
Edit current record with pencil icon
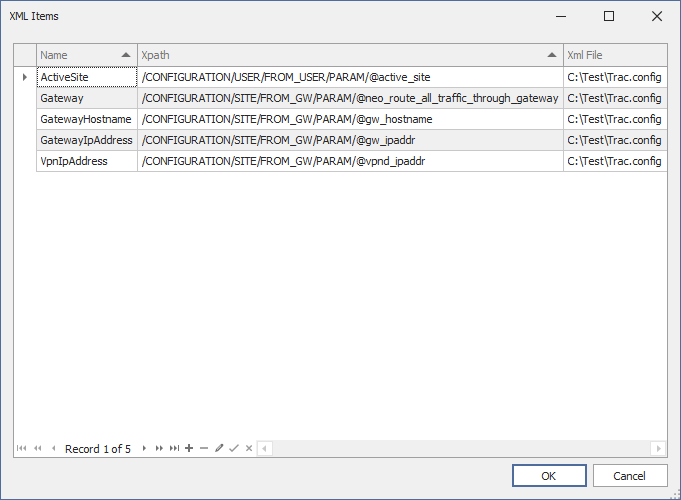[x=219, y=448]
